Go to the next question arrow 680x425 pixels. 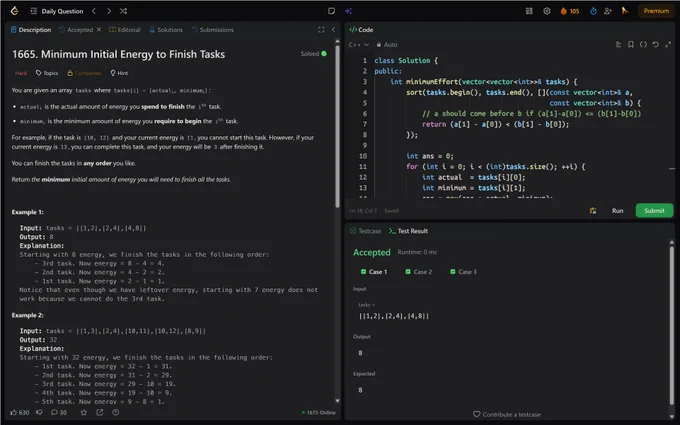[108, 11]
